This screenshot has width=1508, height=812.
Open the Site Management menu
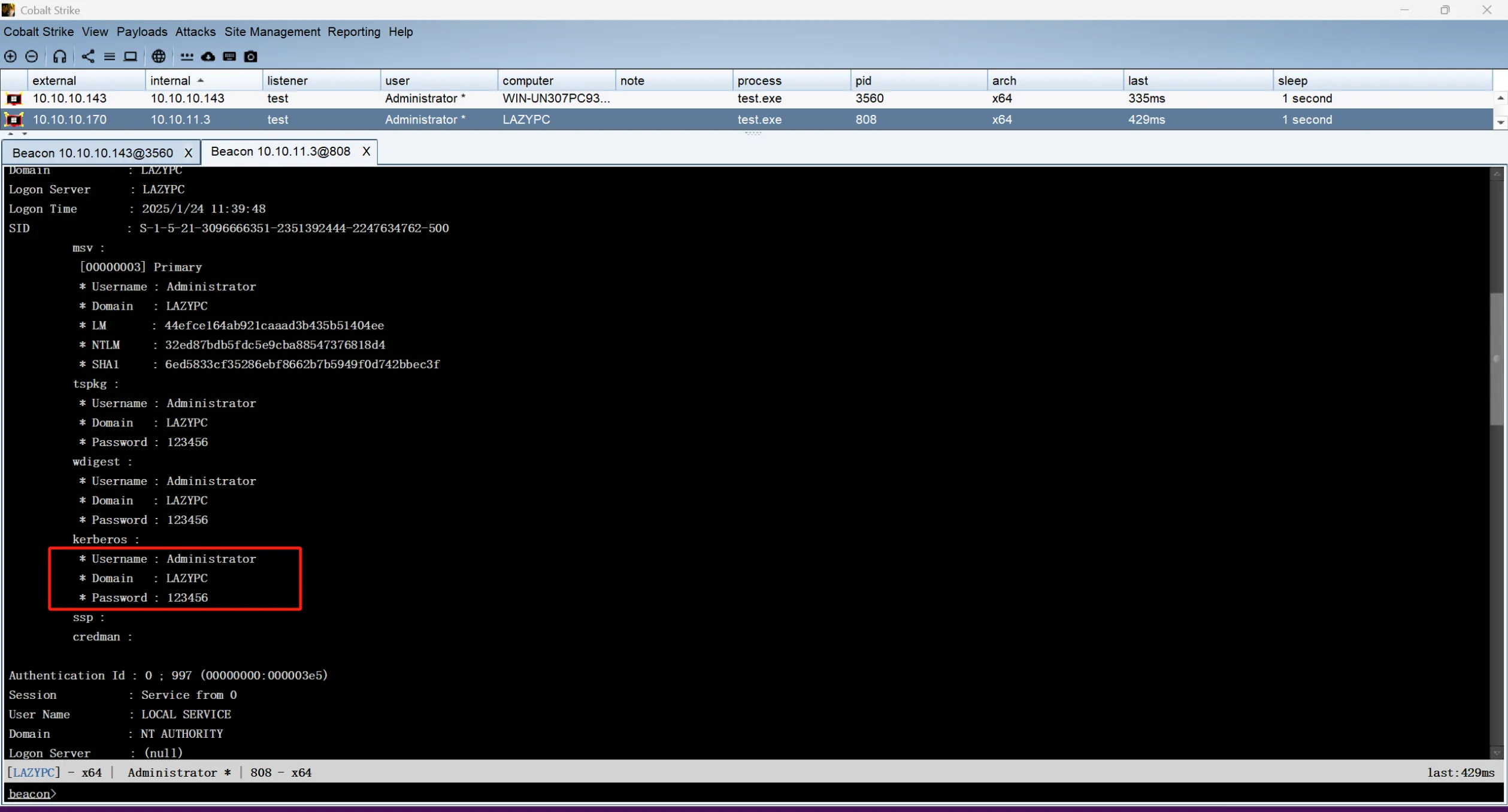click(272, 32)
